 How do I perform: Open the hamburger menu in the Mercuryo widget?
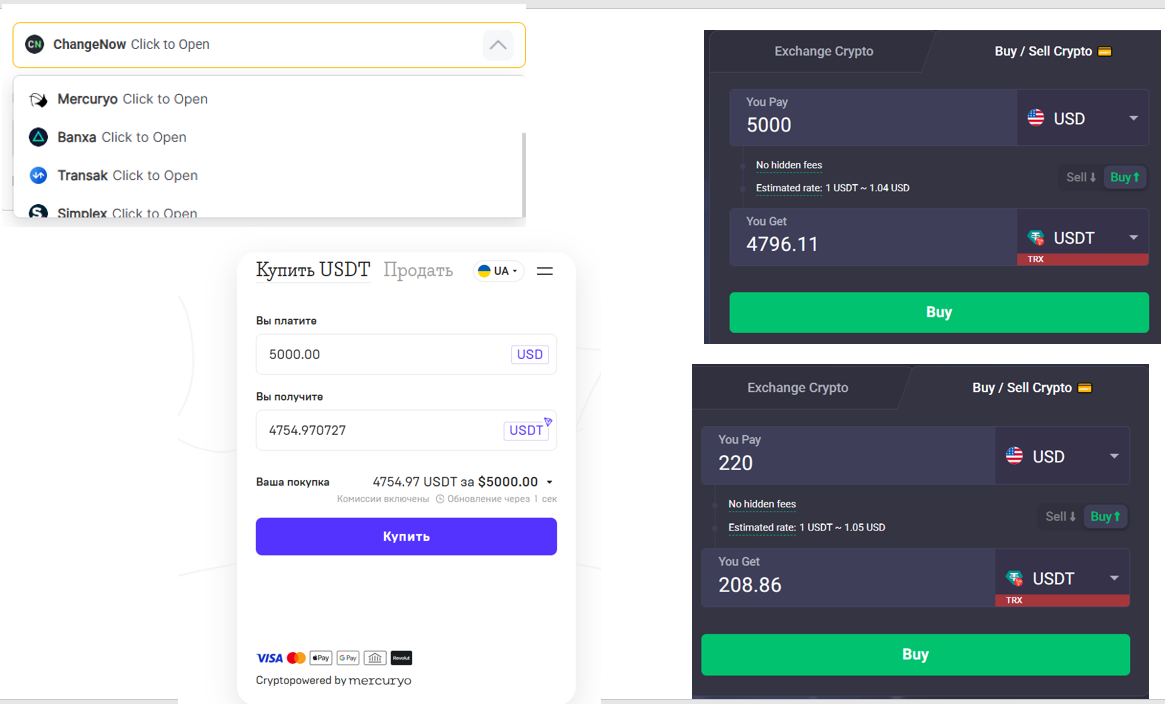545,271
